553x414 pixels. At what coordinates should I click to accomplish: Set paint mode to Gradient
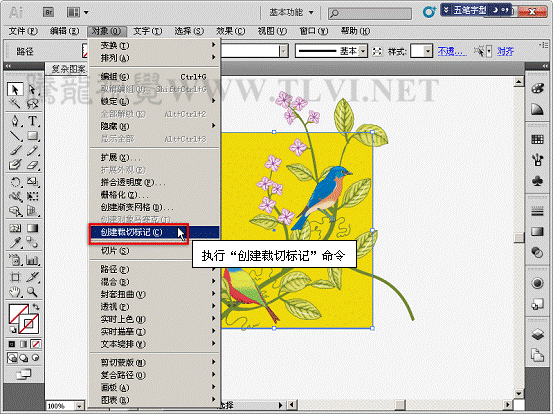click(x=24, y=344)
